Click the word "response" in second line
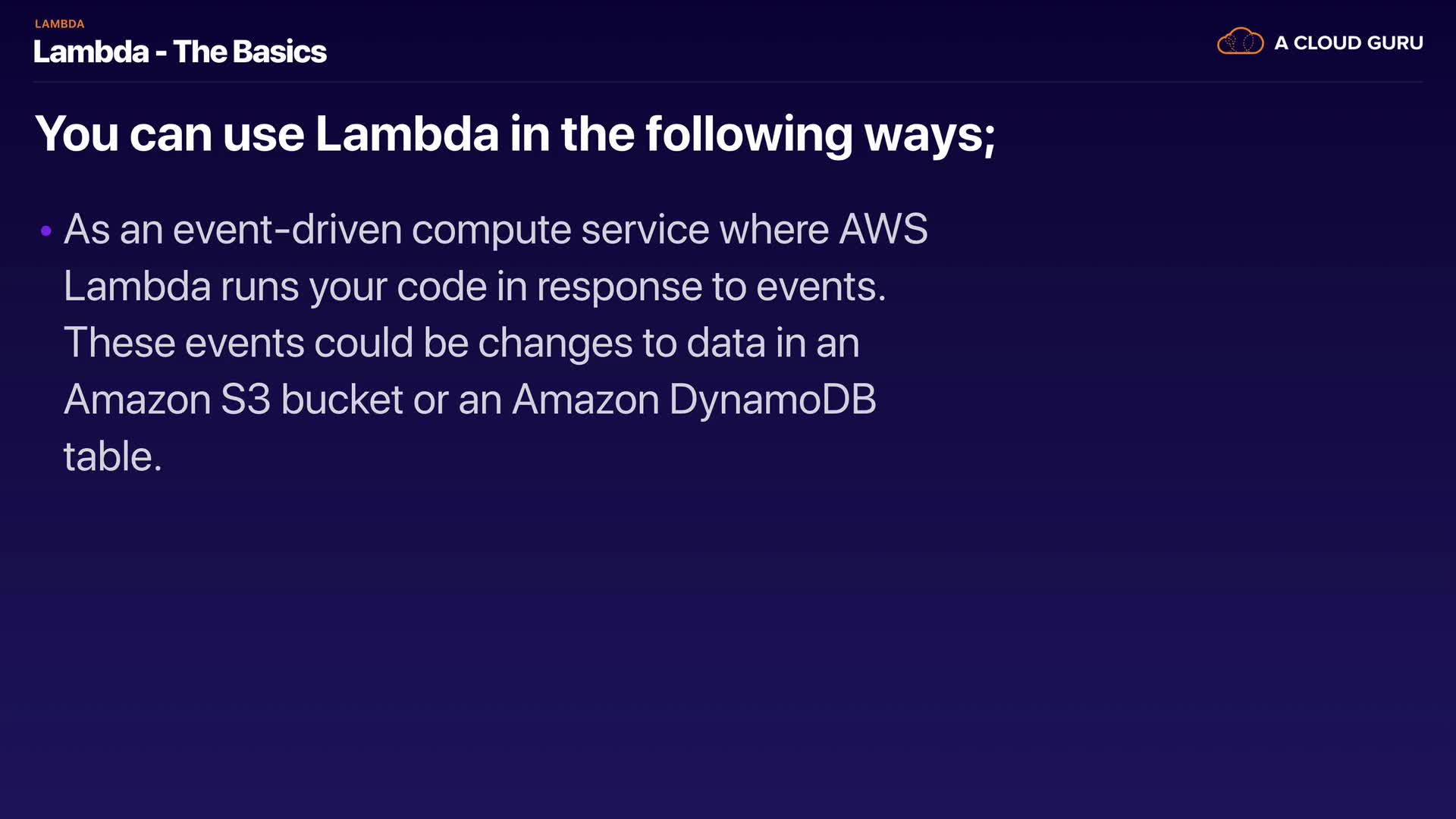This screenshot has width=1456, height=819. (619, 287)
